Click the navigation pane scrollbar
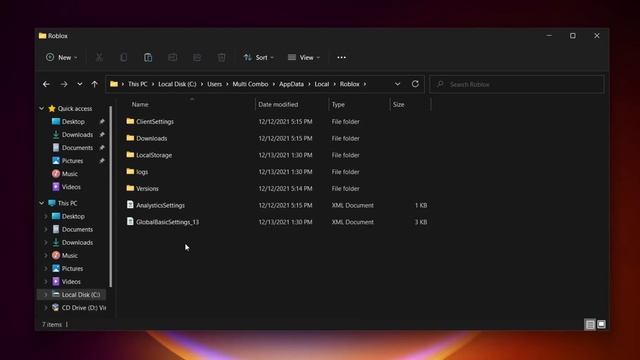640x360 pixels. coord(111,196)
